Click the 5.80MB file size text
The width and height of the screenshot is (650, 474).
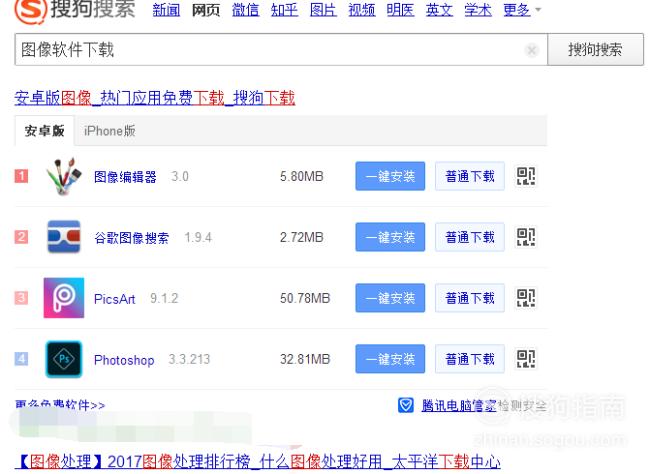tap(301, 176)
